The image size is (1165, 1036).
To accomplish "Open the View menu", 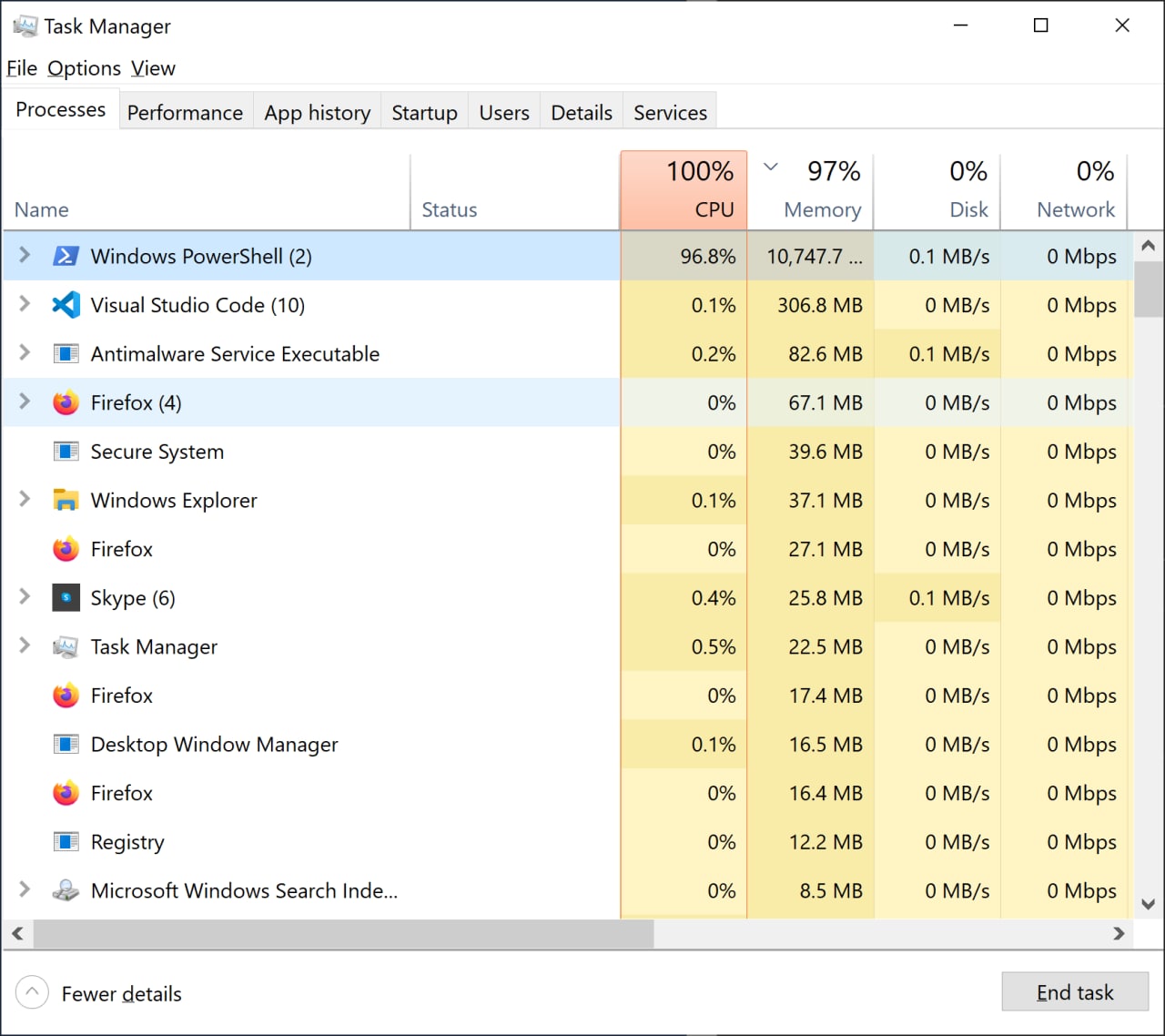I will [153, 68].
